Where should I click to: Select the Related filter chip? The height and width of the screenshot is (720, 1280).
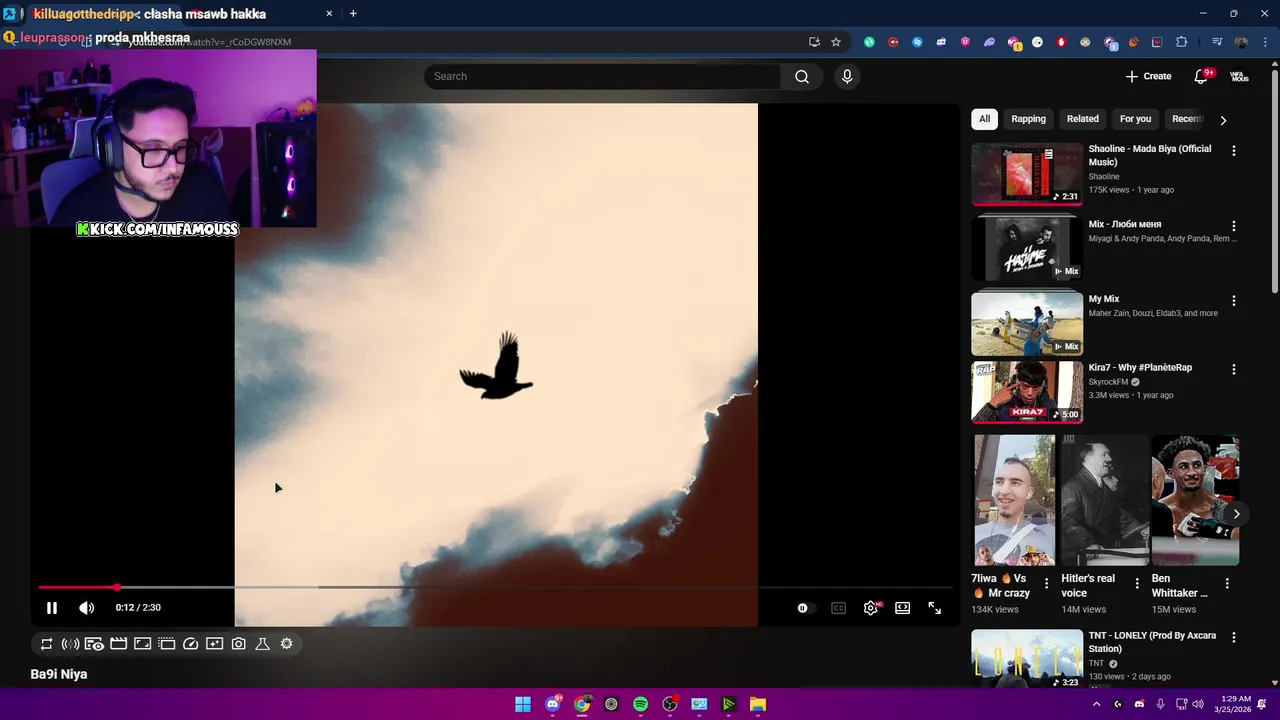[1082, 119]
